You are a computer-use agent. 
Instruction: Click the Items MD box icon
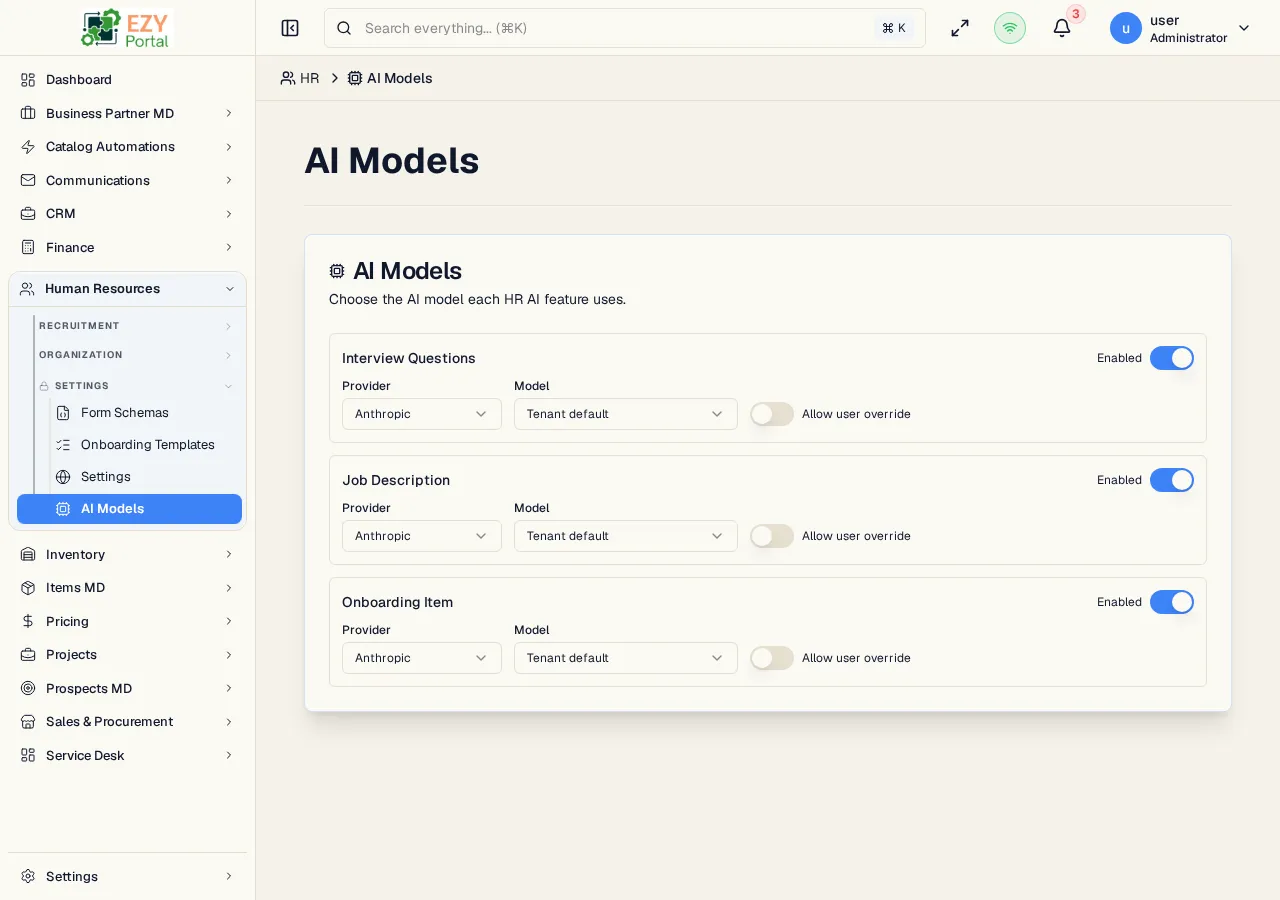28,588
